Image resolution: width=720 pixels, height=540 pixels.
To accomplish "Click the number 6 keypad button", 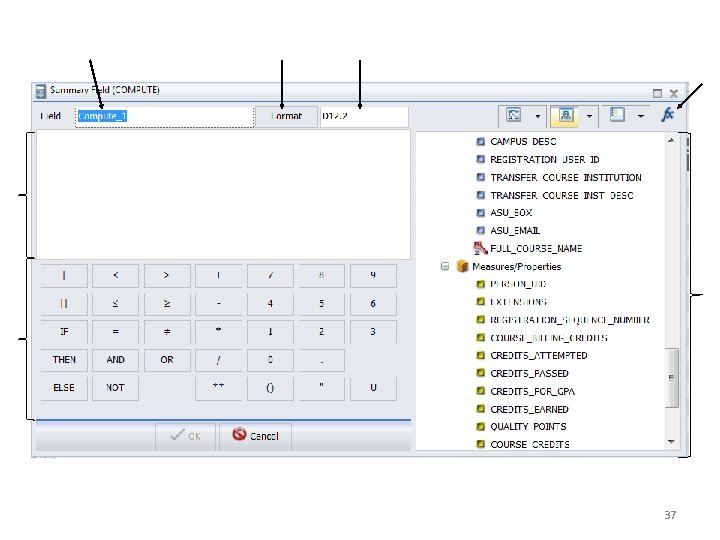I will 373,304.
